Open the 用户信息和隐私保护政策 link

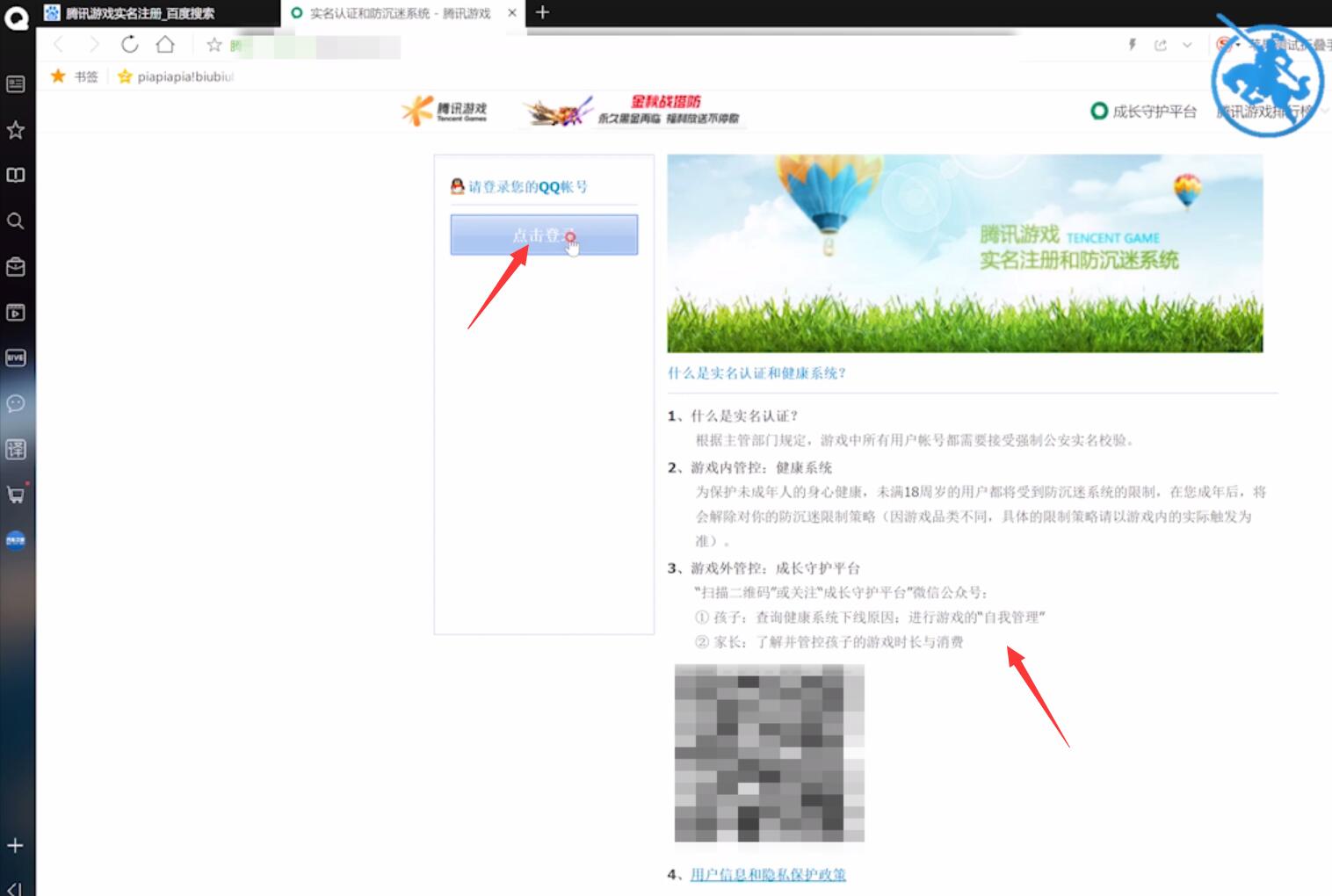click(768, 874)
